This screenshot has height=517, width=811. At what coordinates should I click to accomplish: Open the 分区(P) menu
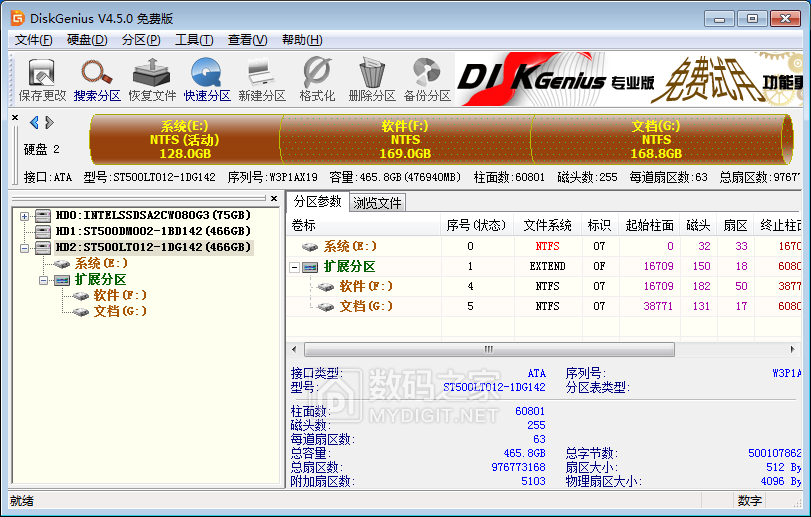coord(141,40)
